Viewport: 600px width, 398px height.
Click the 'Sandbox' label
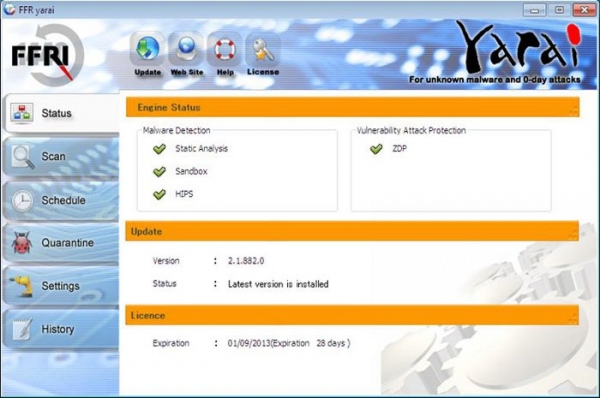tap(191, 171)
